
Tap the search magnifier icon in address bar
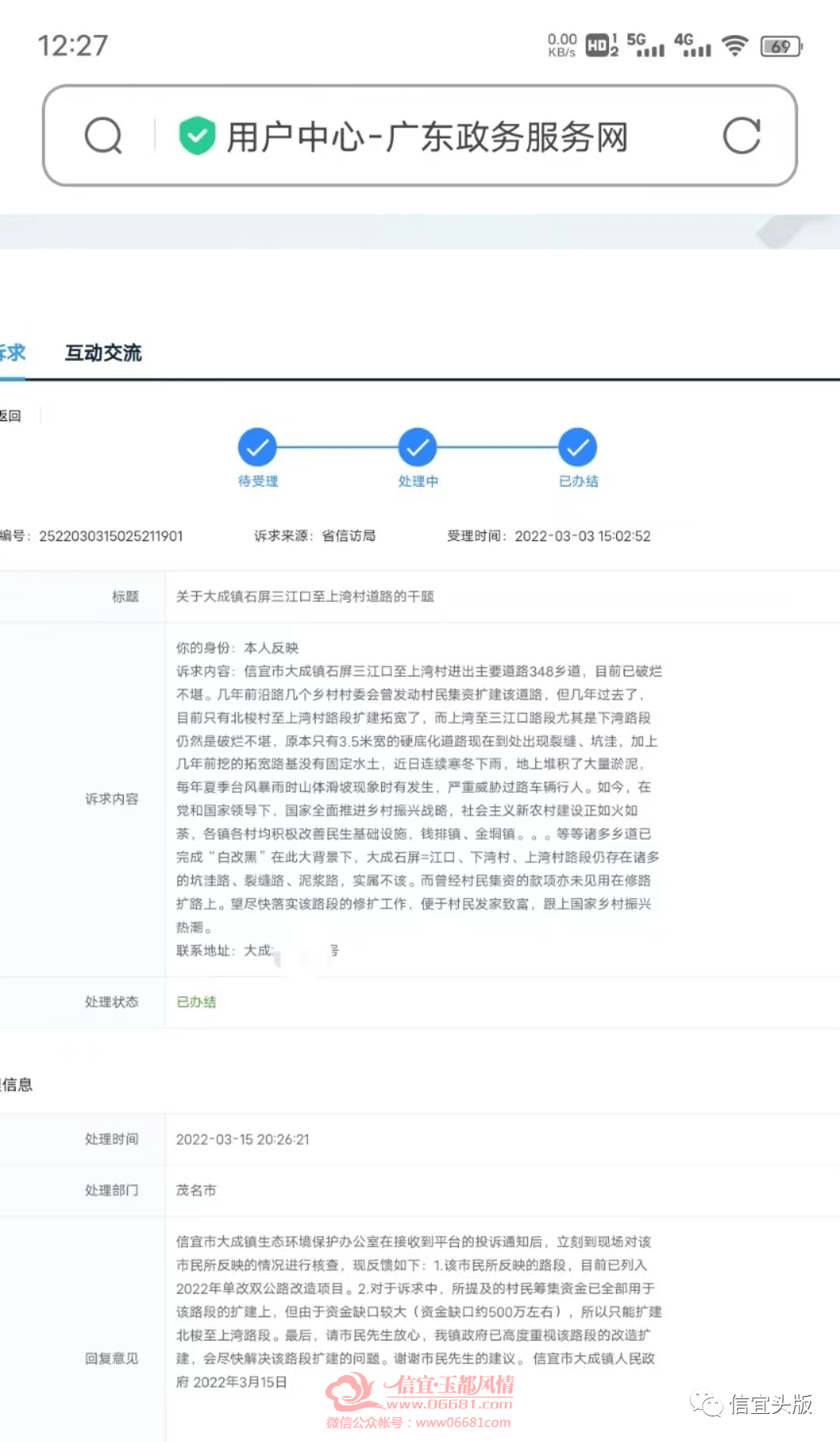pos(103,136)
